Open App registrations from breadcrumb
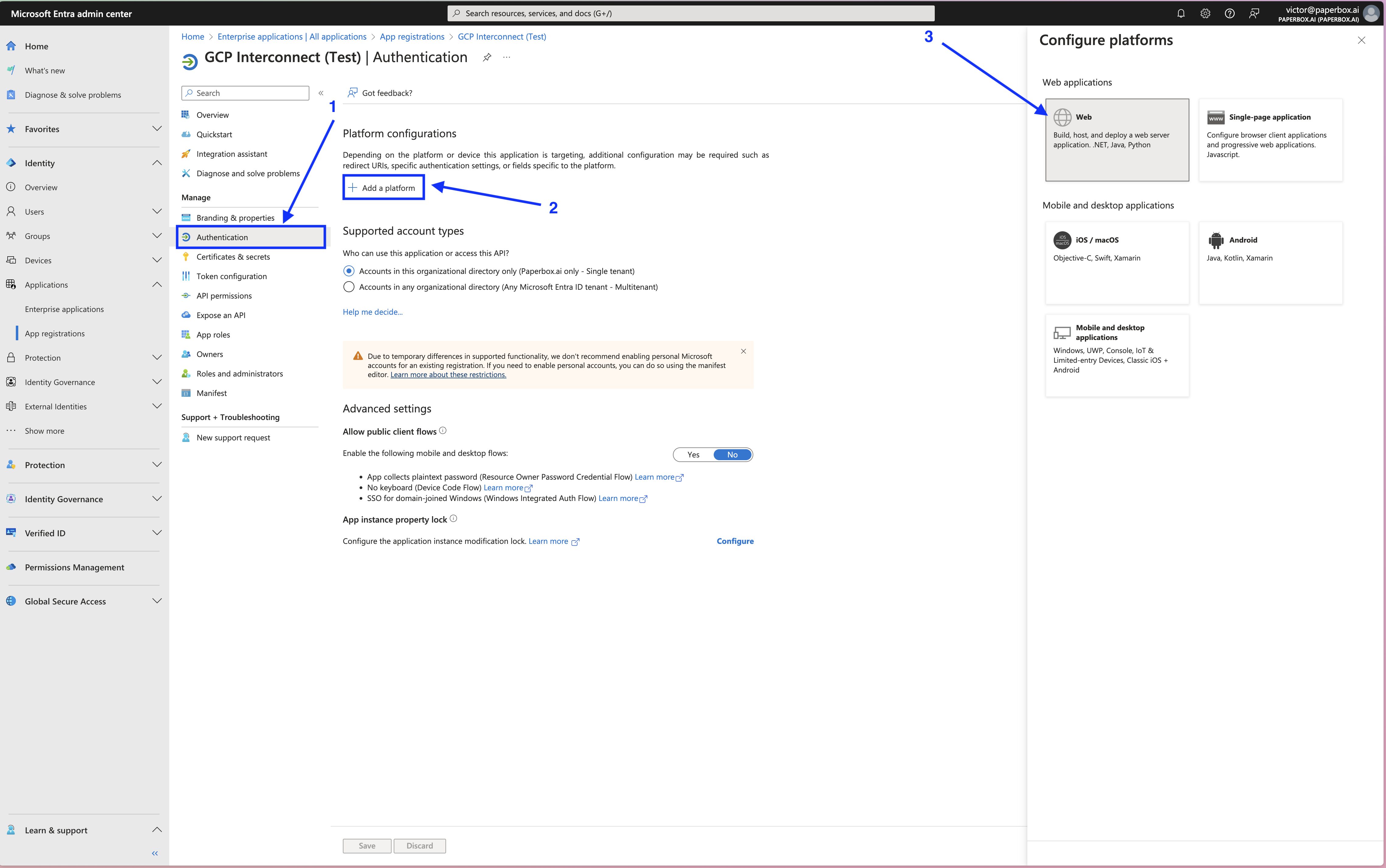Screen dimensions: 1386x868 click(412, 36)
